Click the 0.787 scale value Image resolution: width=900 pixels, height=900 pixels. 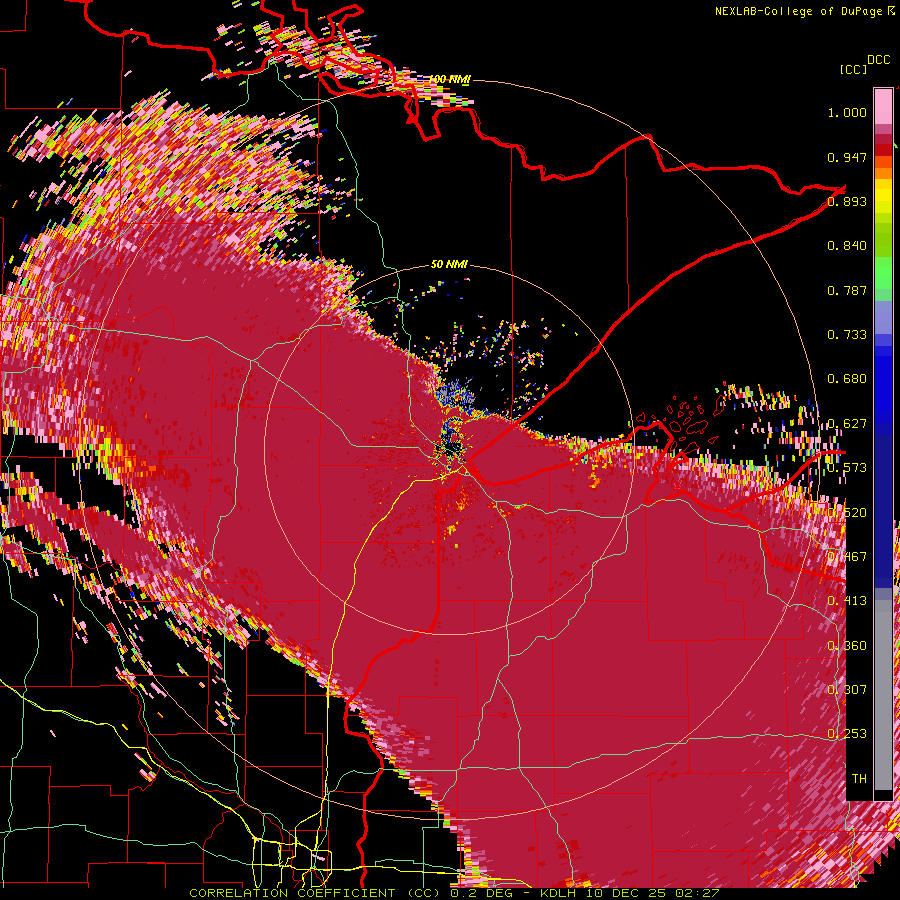(x=847, y=290)
